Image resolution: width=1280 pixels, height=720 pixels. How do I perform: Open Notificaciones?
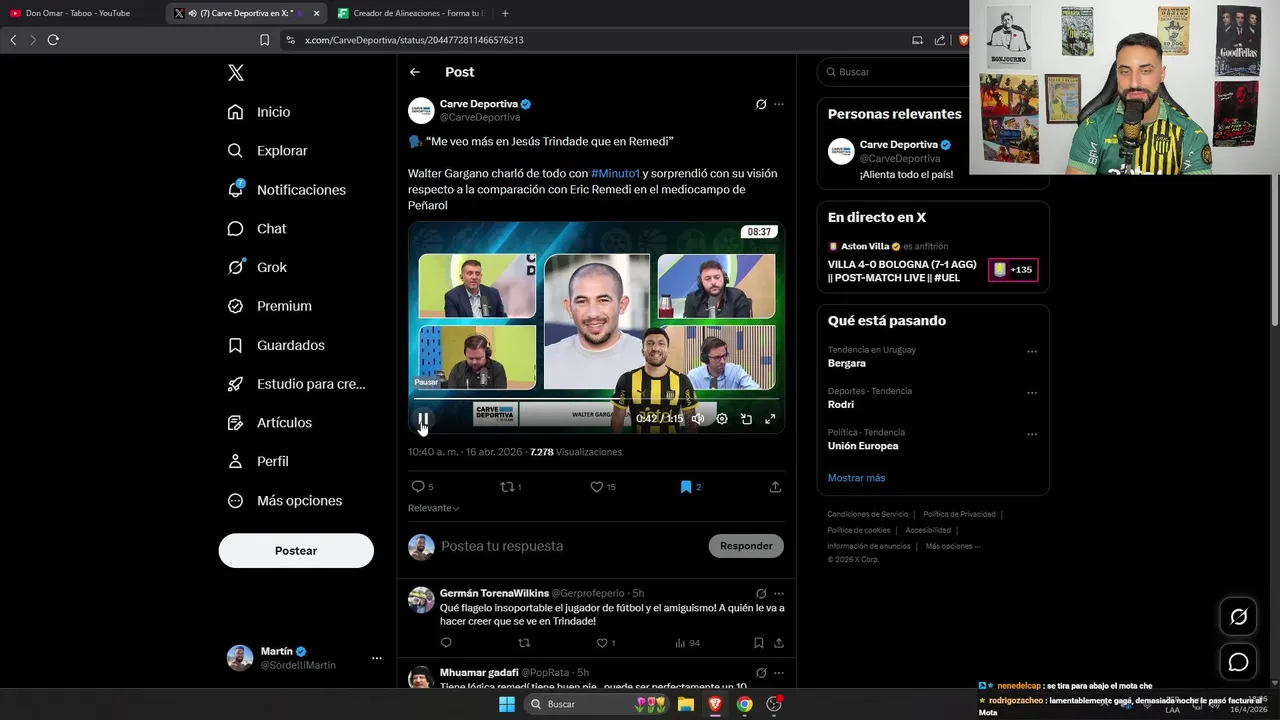(286, 190)
